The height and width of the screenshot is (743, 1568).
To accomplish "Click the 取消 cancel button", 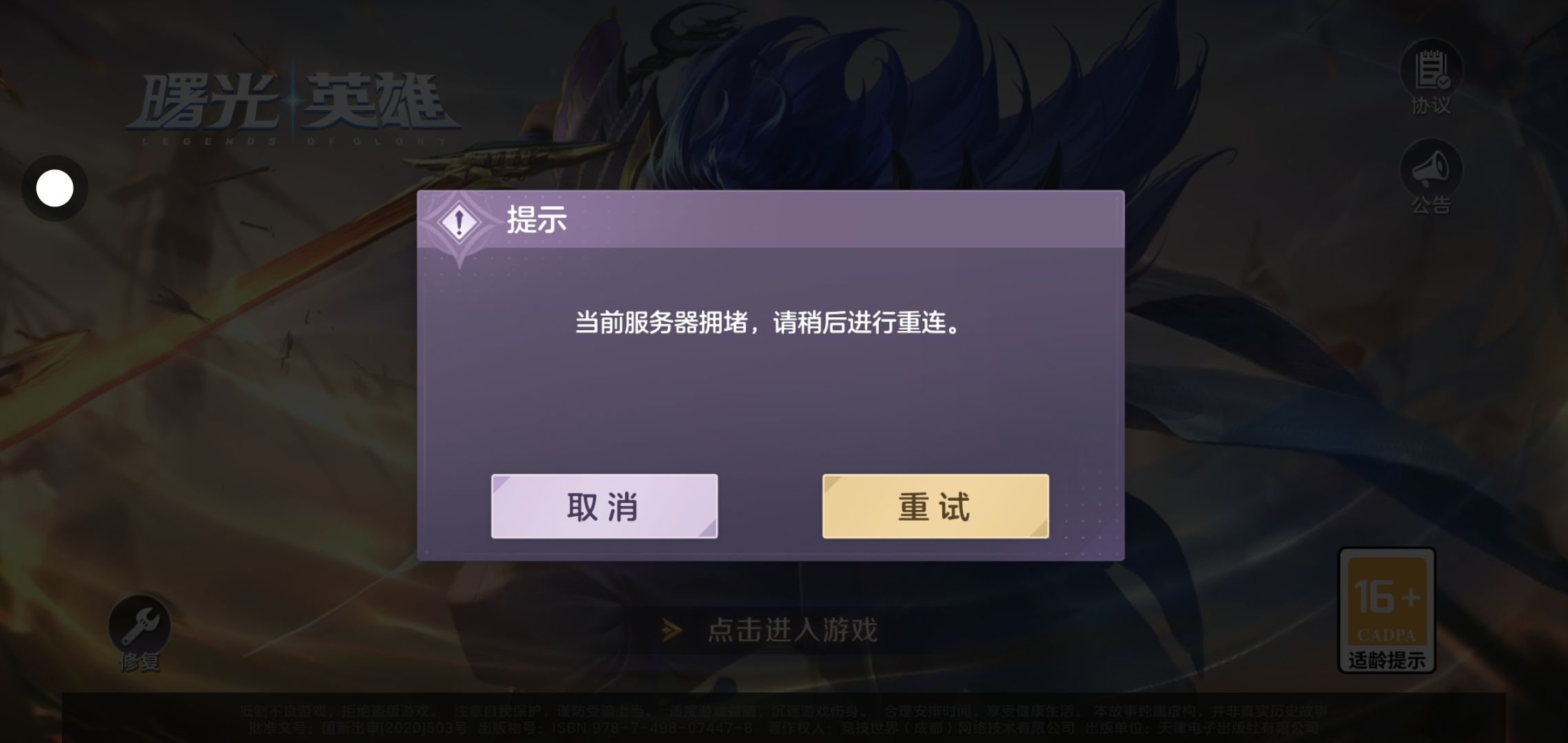I will (x=604, y=506).
